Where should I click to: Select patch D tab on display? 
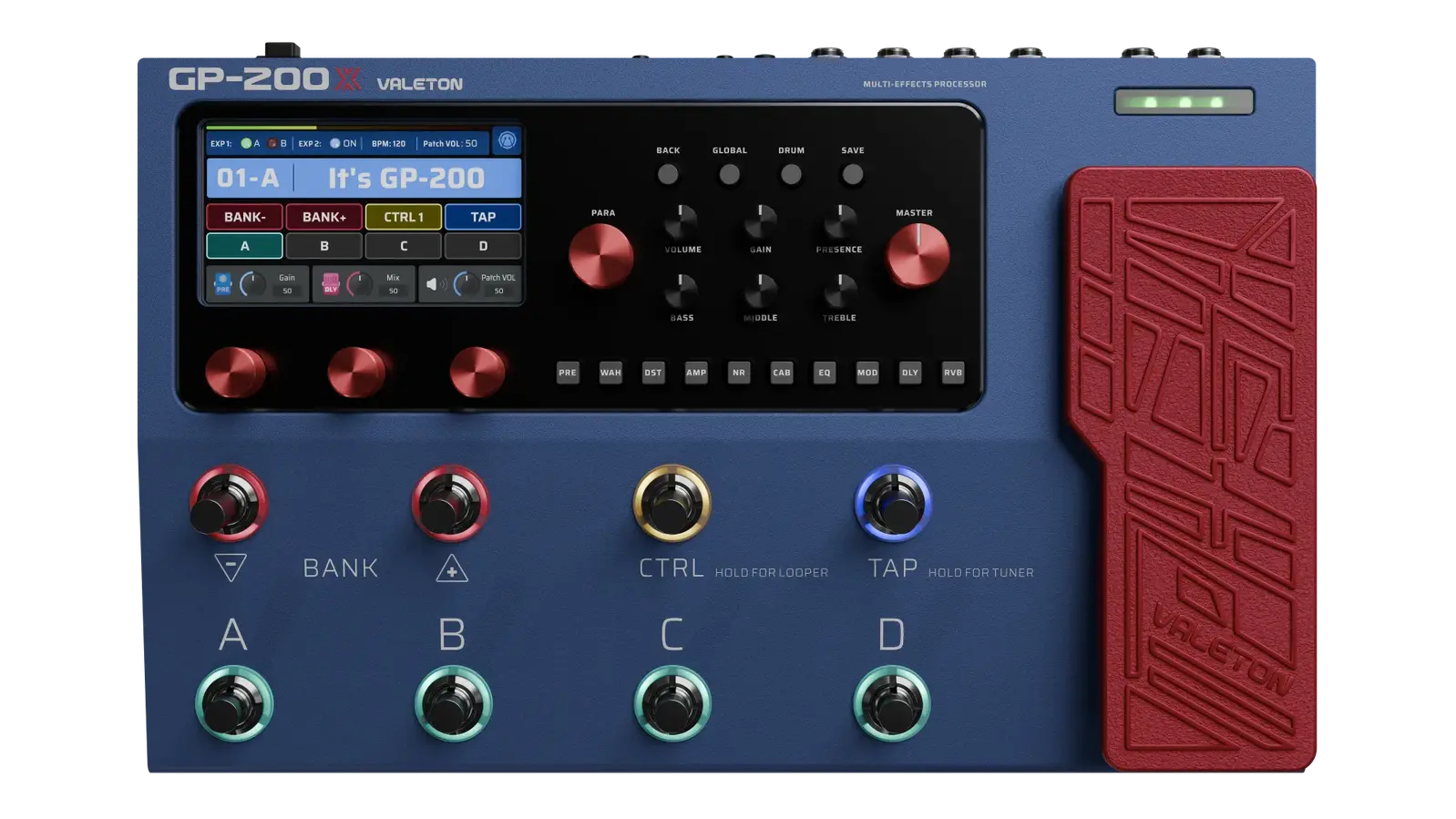(x=483, y=246)
